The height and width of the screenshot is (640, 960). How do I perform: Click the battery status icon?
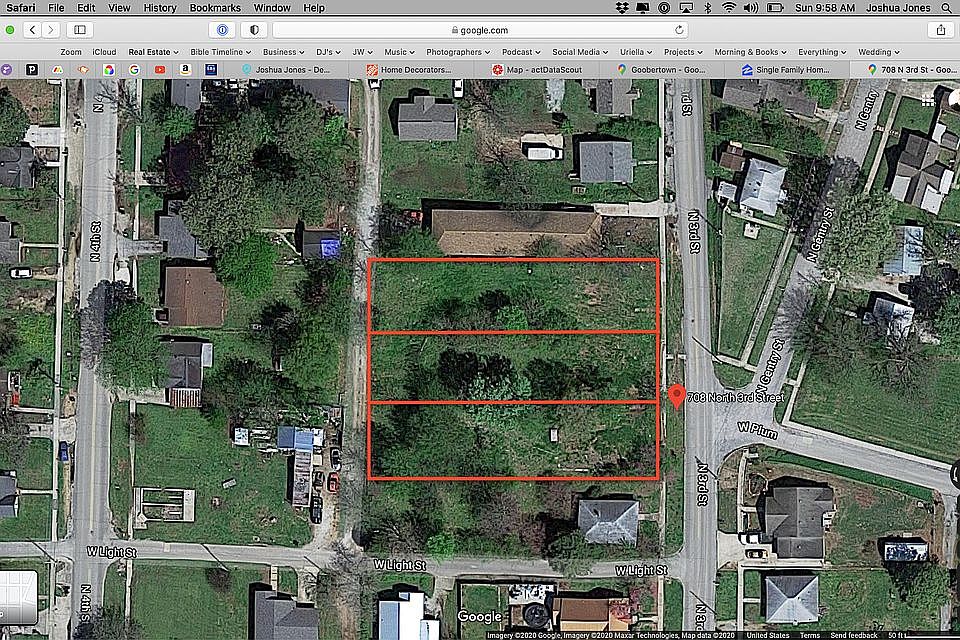point(775,8)
